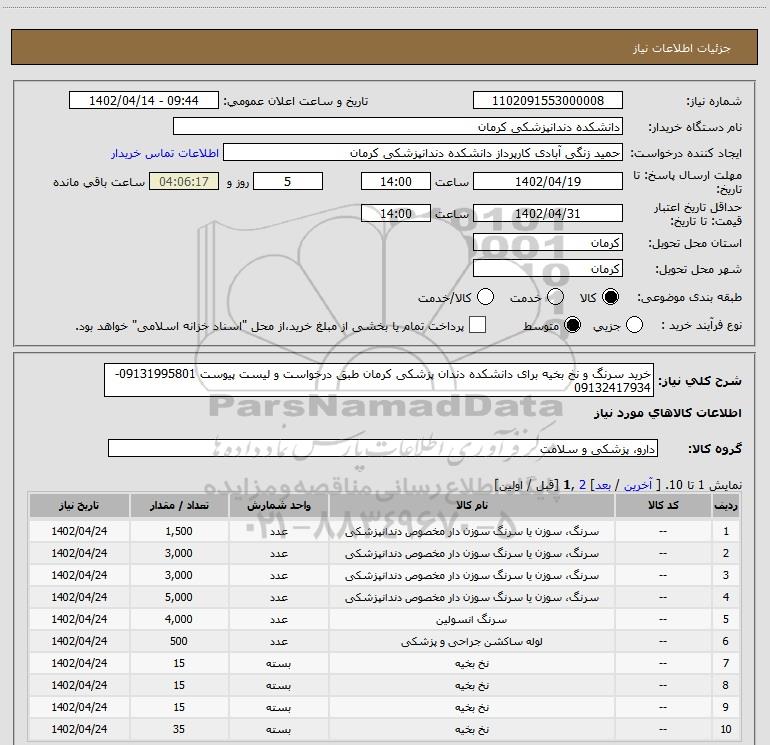
Task: Click the شرح کلی نیاز description box
Action: tap(379, 381)
